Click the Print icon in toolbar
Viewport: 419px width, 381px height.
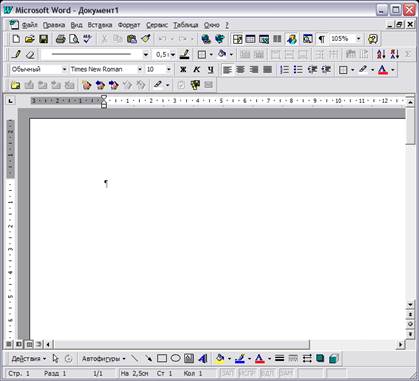click(x=60, y=39)
